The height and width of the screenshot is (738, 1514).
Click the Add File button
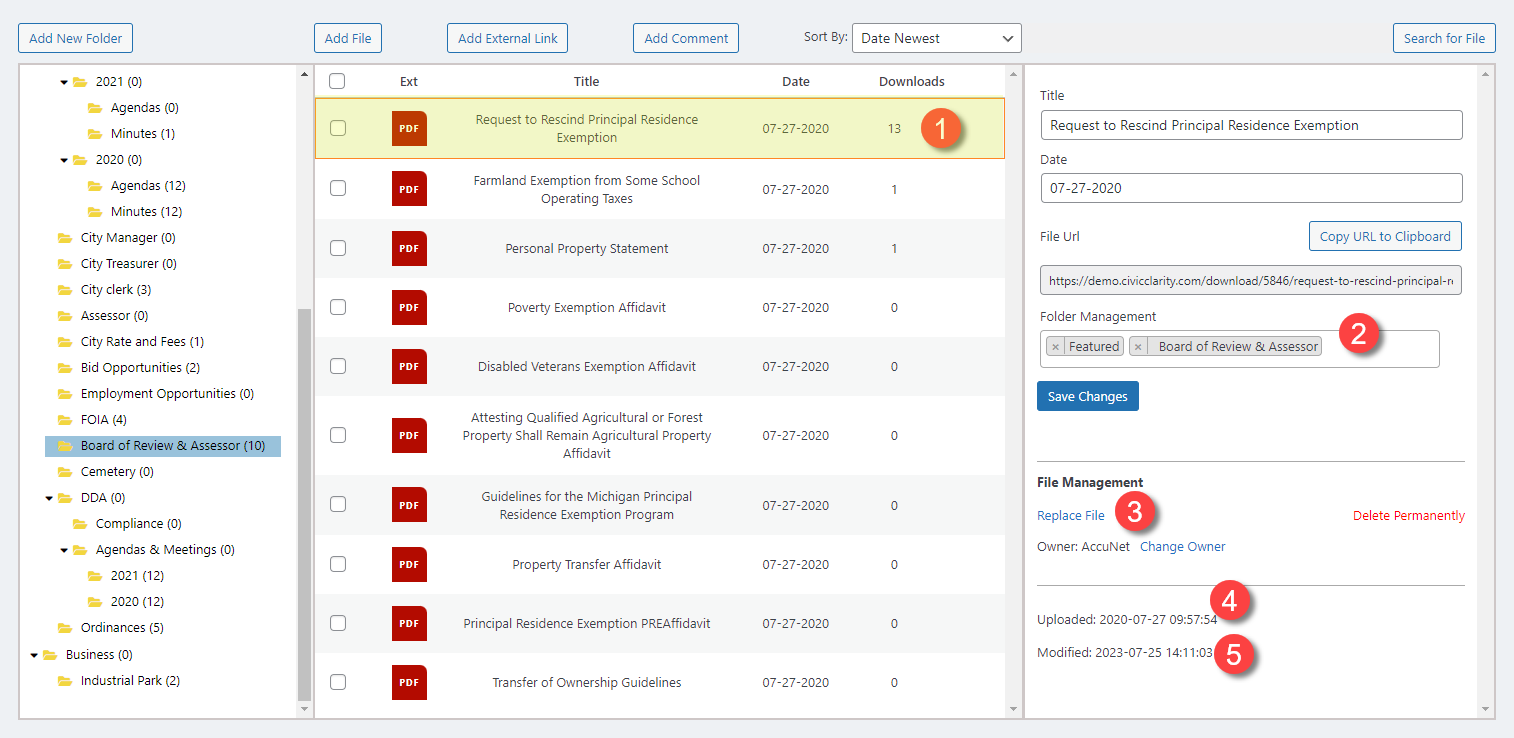point(348,38)
